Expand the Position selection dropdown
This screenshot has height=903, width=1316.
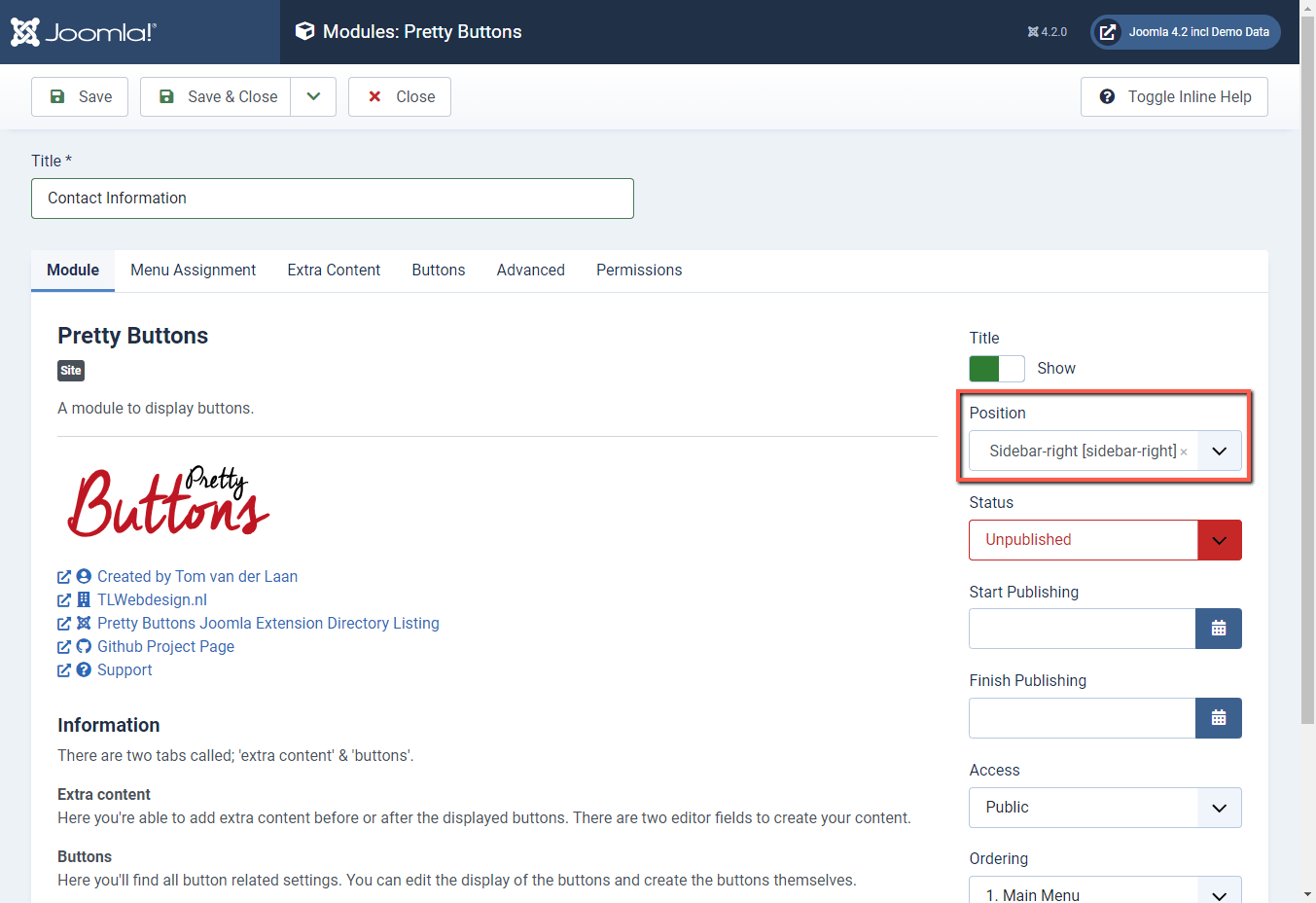1218,450
